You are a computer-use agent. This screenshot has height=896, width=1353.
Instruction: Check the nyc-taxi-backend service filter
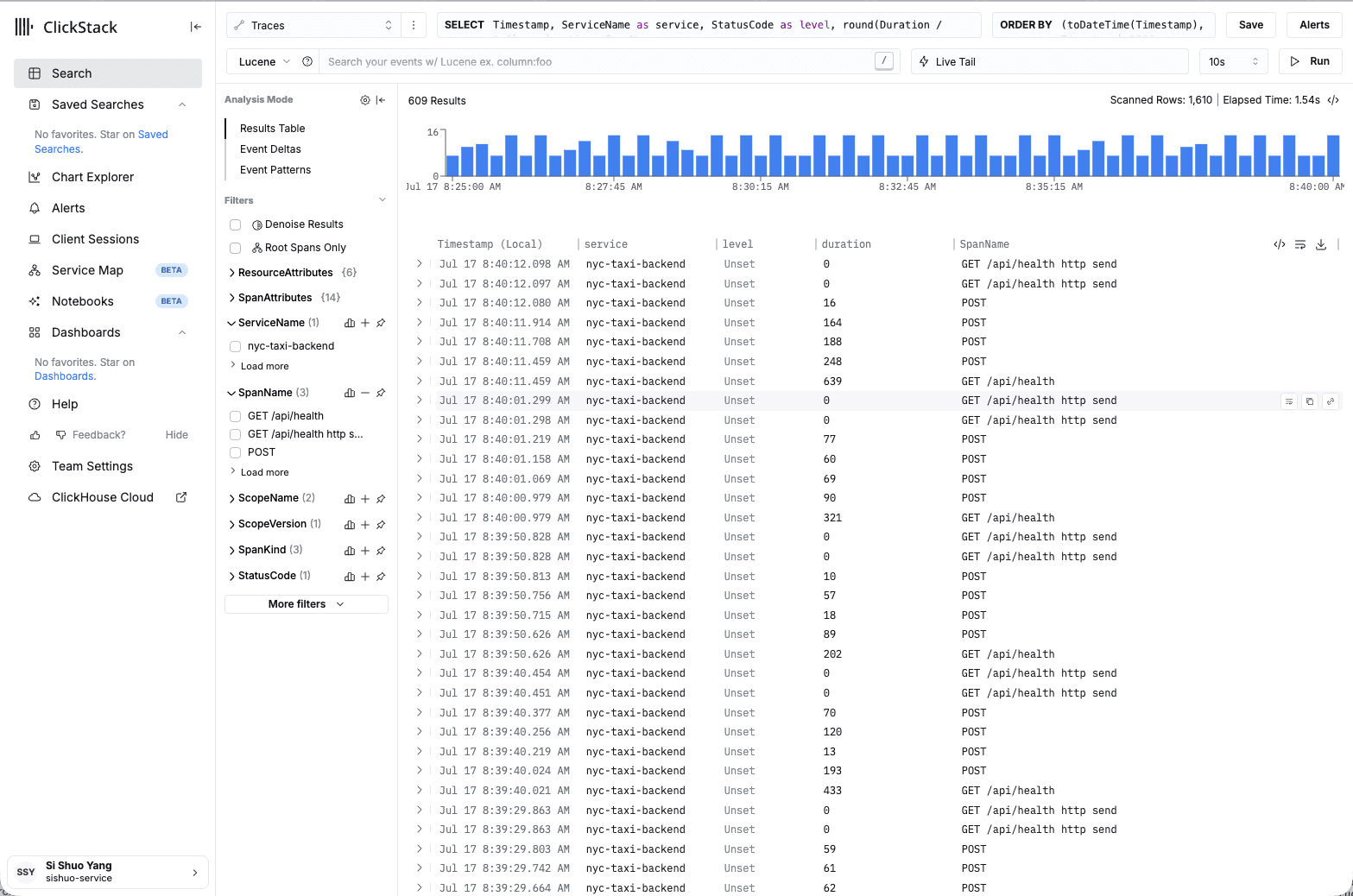[235, 346]
